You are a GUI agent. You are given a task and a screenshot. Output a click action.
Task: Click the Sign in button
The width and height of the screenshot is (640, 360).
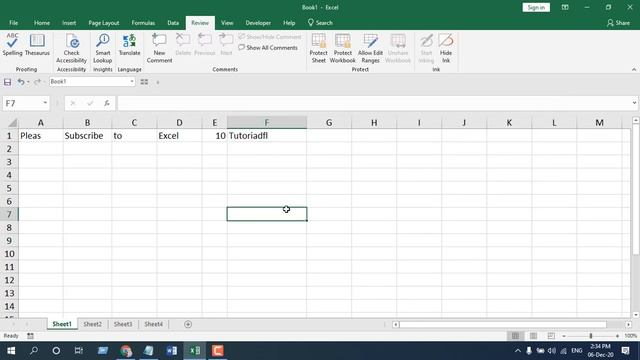point(536,7)
